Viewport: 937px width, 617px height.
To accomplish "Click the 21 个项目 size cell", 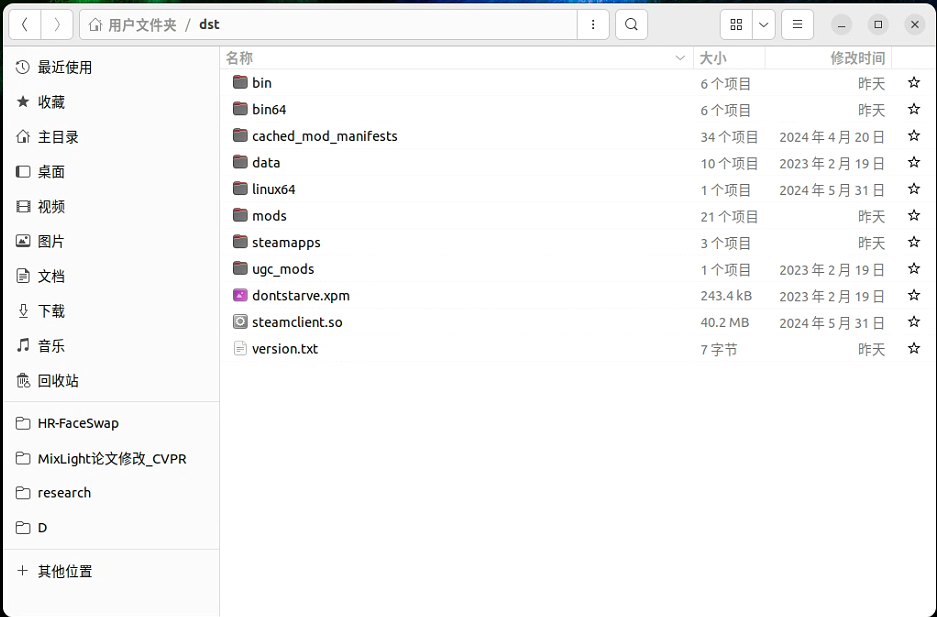I will click(729, 216).
